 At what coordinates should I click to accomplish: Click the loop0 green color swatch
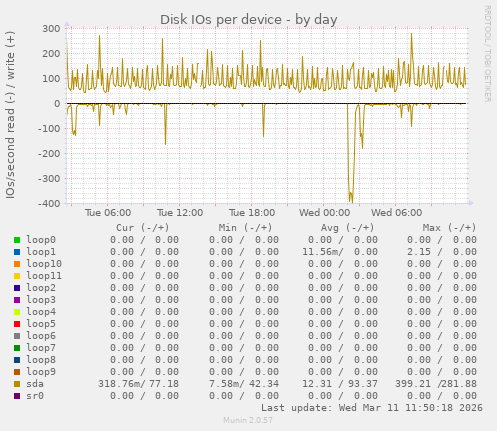tap(17, 240)
